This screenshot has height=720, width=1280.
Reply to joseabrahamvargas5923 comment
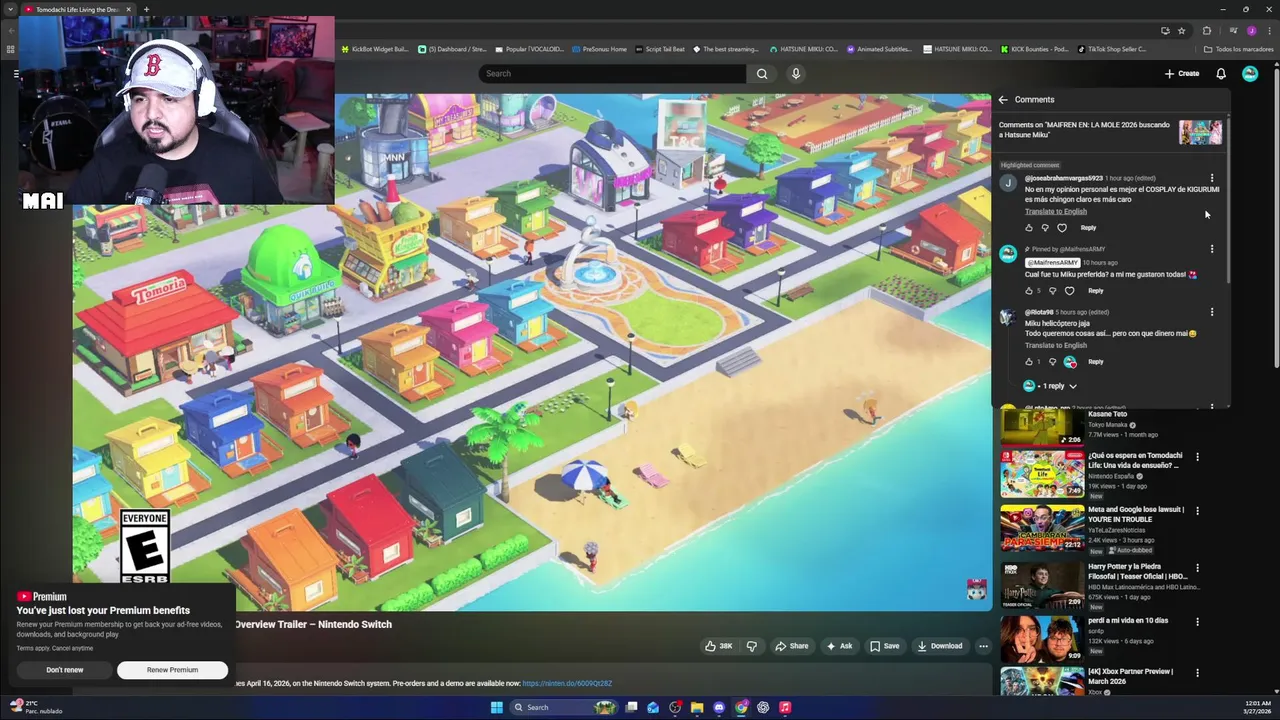[1088, 228]
